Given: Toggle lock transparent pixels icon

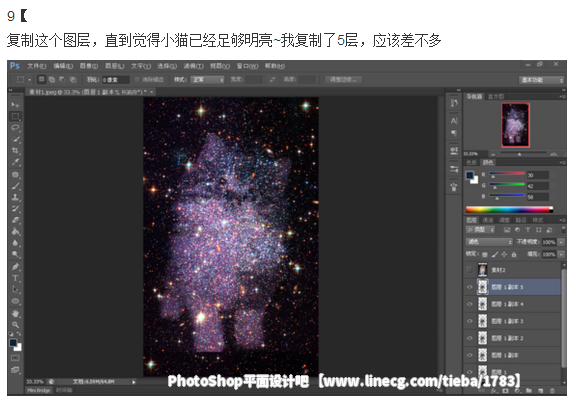Looking at the screenshot, I should (x=485, y=254).
